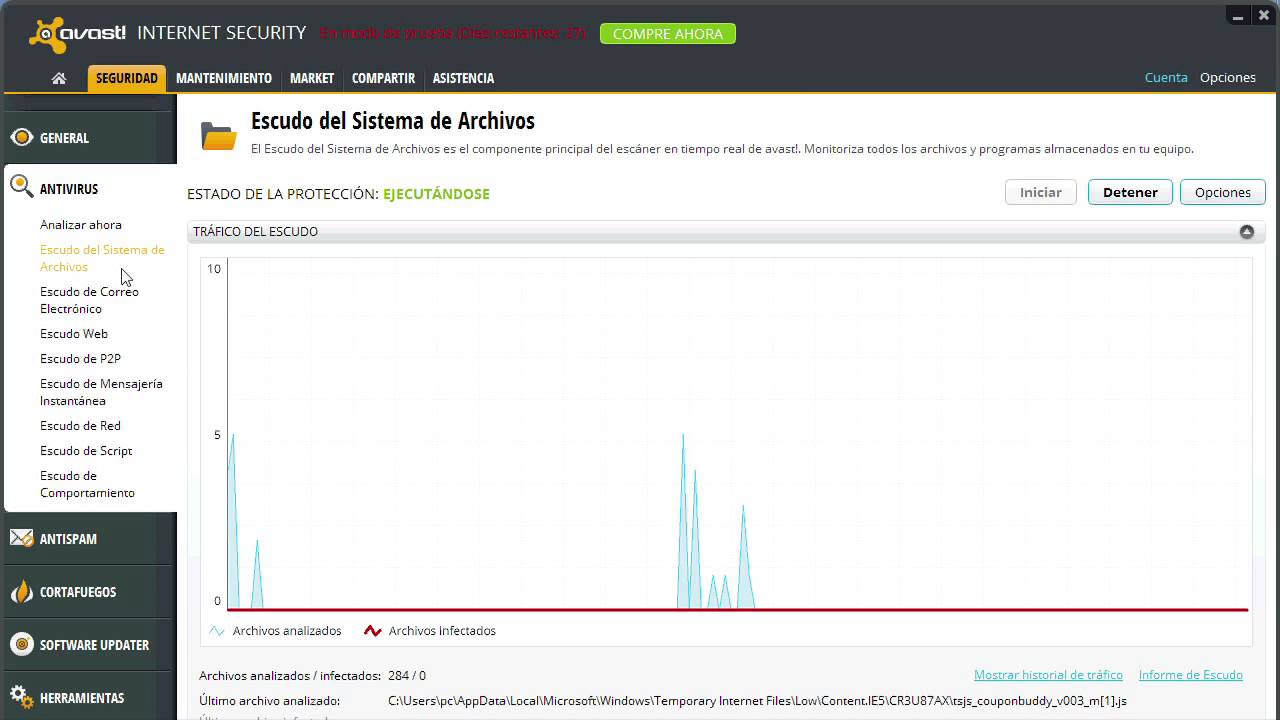The height and width of the screenshot is (720, 1280).
Task: Open Opciones in the top bar
Action: point(1228,77)
